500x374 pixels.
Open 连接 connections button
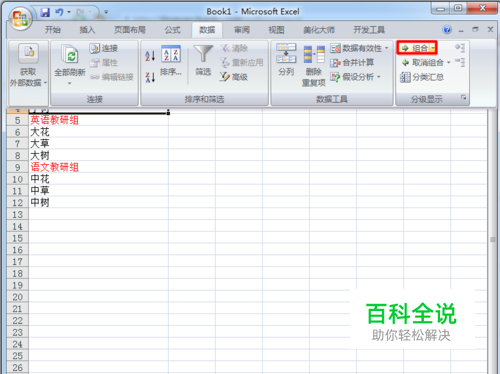tap(104, 48)
